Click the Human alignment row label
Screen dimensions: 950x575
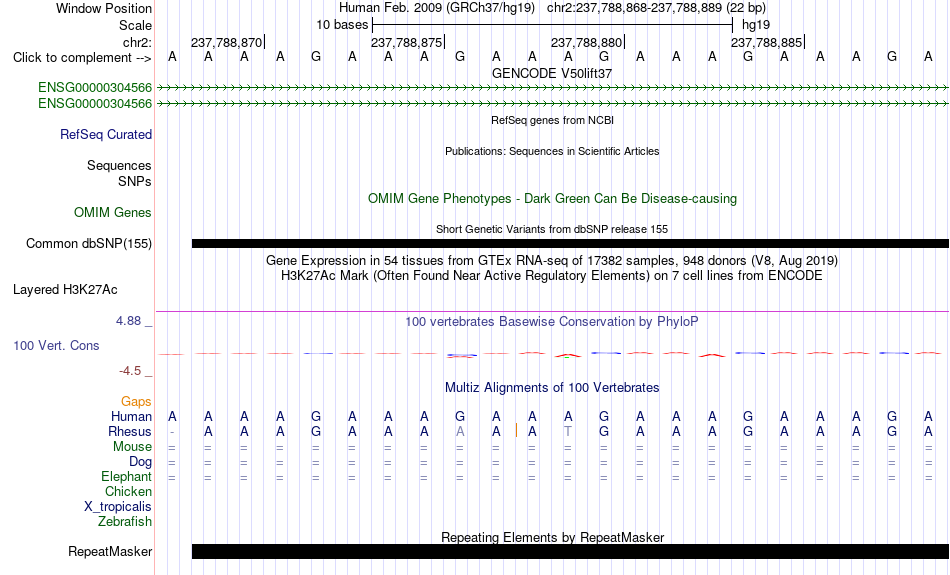tap(131, 417)
